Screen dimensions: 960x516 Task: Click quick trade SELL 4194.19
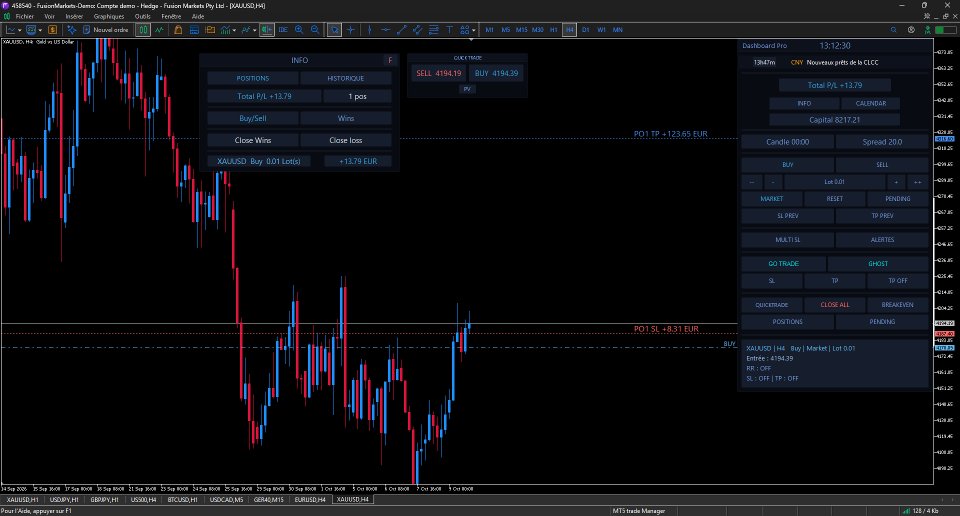click(x=439, y=73)
